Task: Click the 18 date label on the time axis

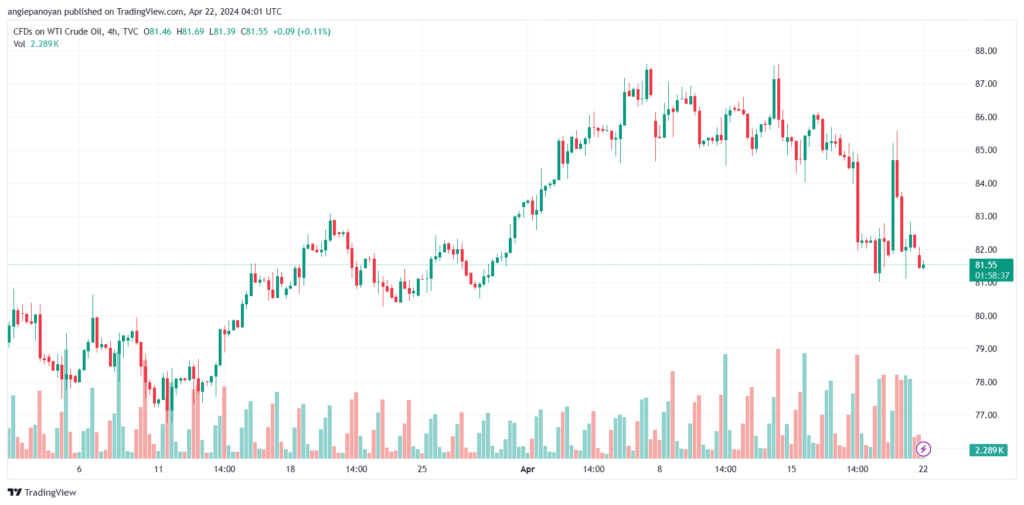Action: click(290, 469)
